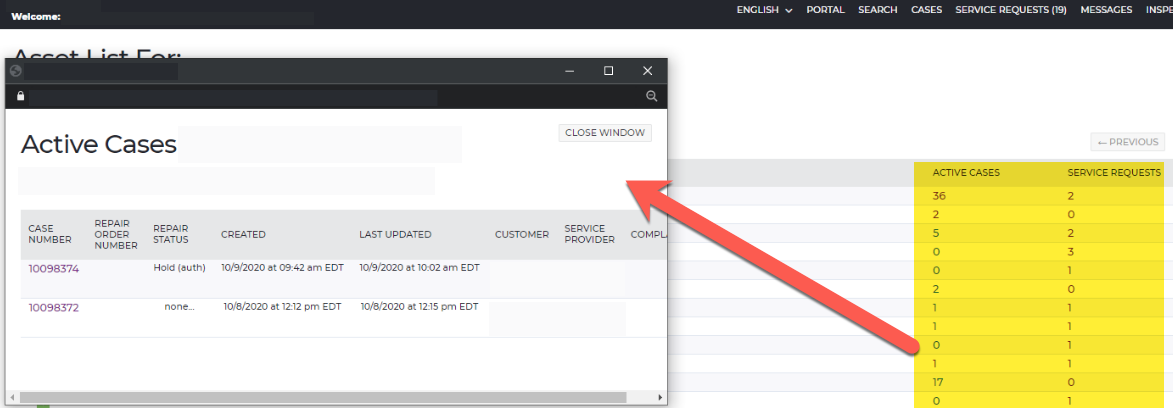The image size is (1173, 408).
Task: Minimize the Active Cases popup window
Action: 570,70
